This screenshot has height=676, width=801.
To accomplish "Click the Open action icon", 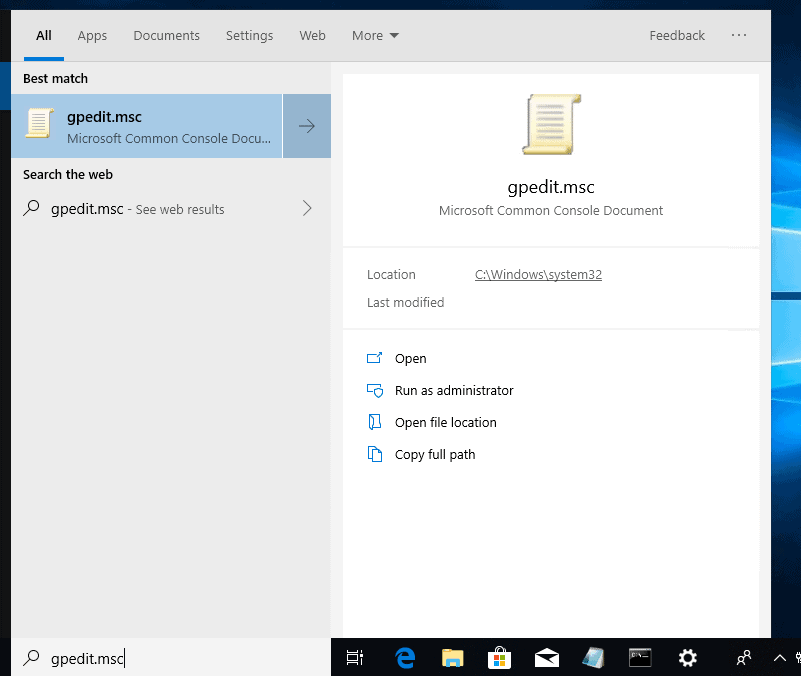I will (x=374, y=358).
